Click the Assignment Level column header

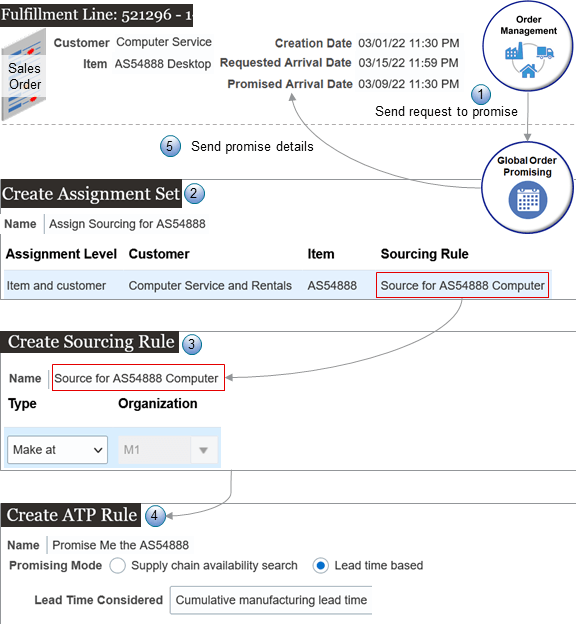coord(61,254)
